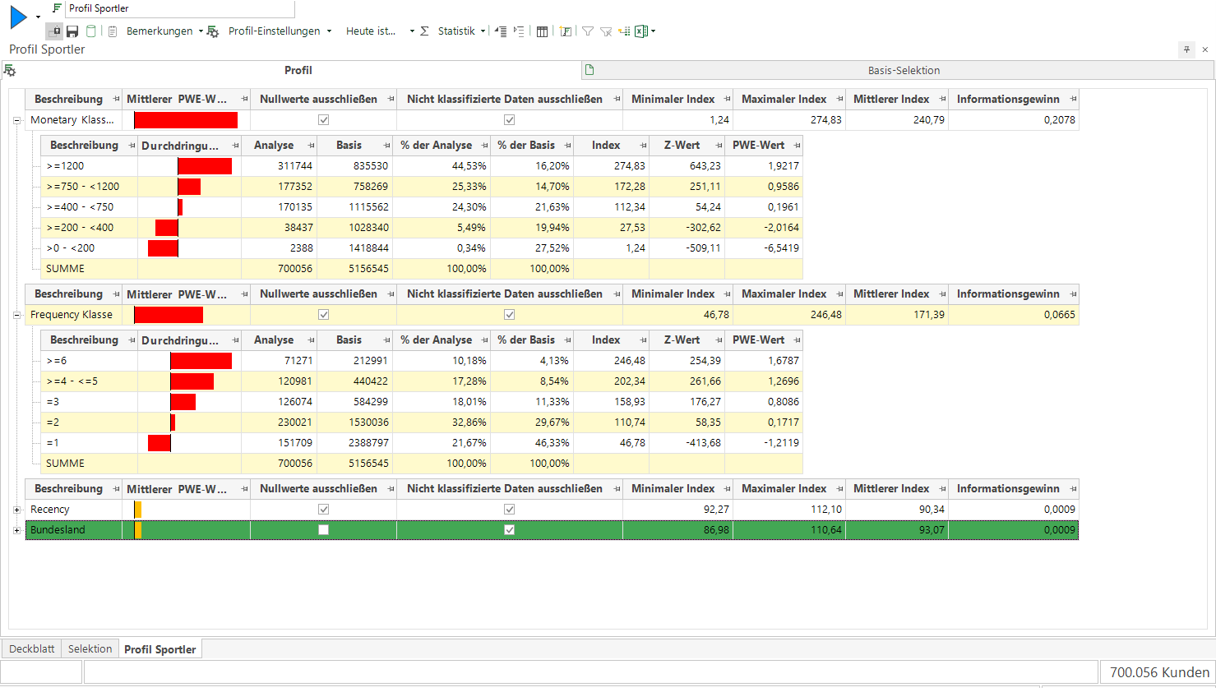Click the first funnel filter icon

[x=588, y=31]
